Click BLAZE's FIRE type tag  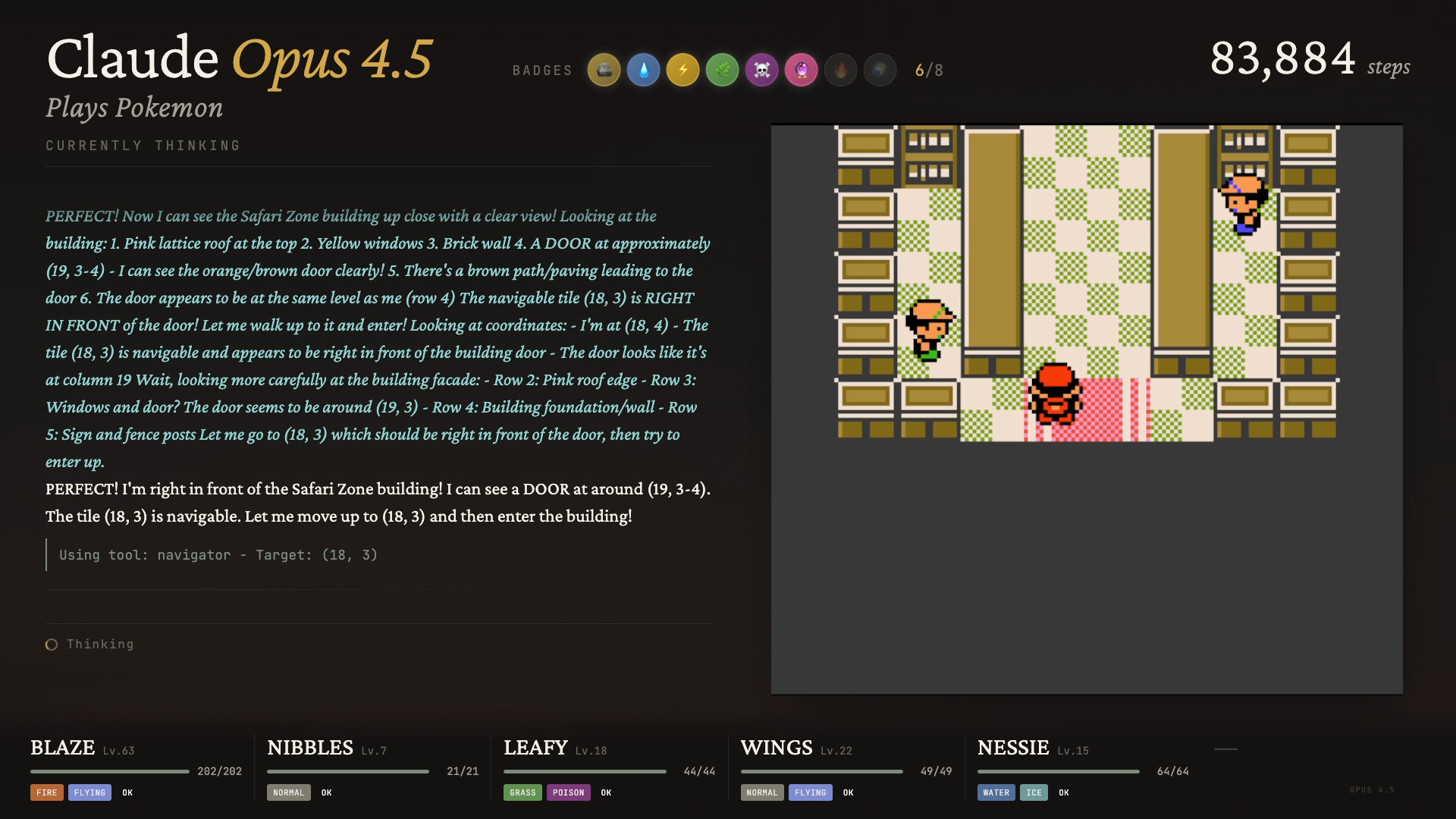[47, 792]
